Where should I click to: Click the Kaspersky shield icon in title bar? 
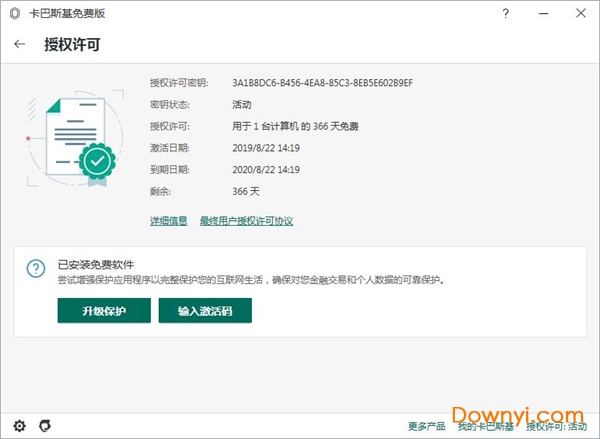click(x=12, y=14)
